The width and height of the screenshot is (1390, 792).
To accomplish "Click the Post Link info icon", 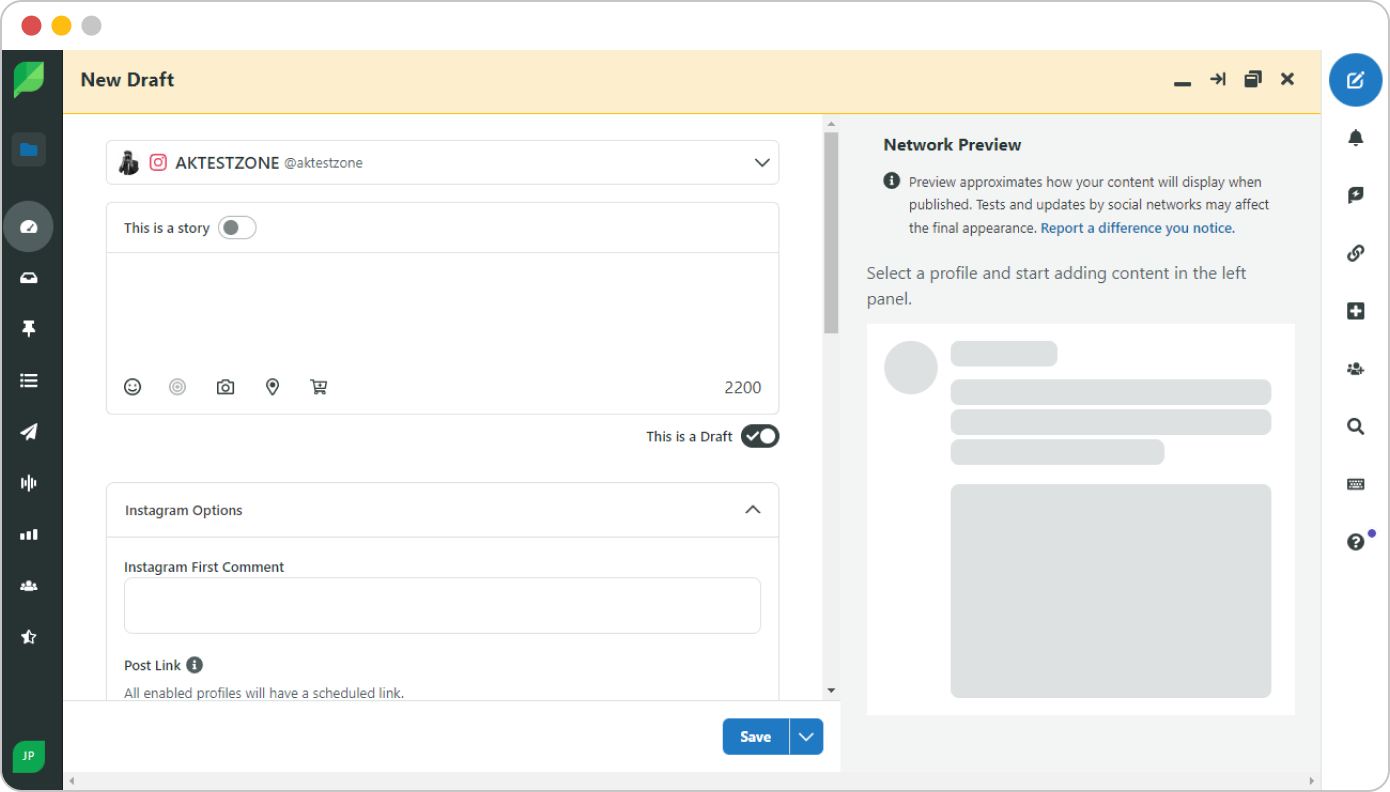I will coord(195,665).
